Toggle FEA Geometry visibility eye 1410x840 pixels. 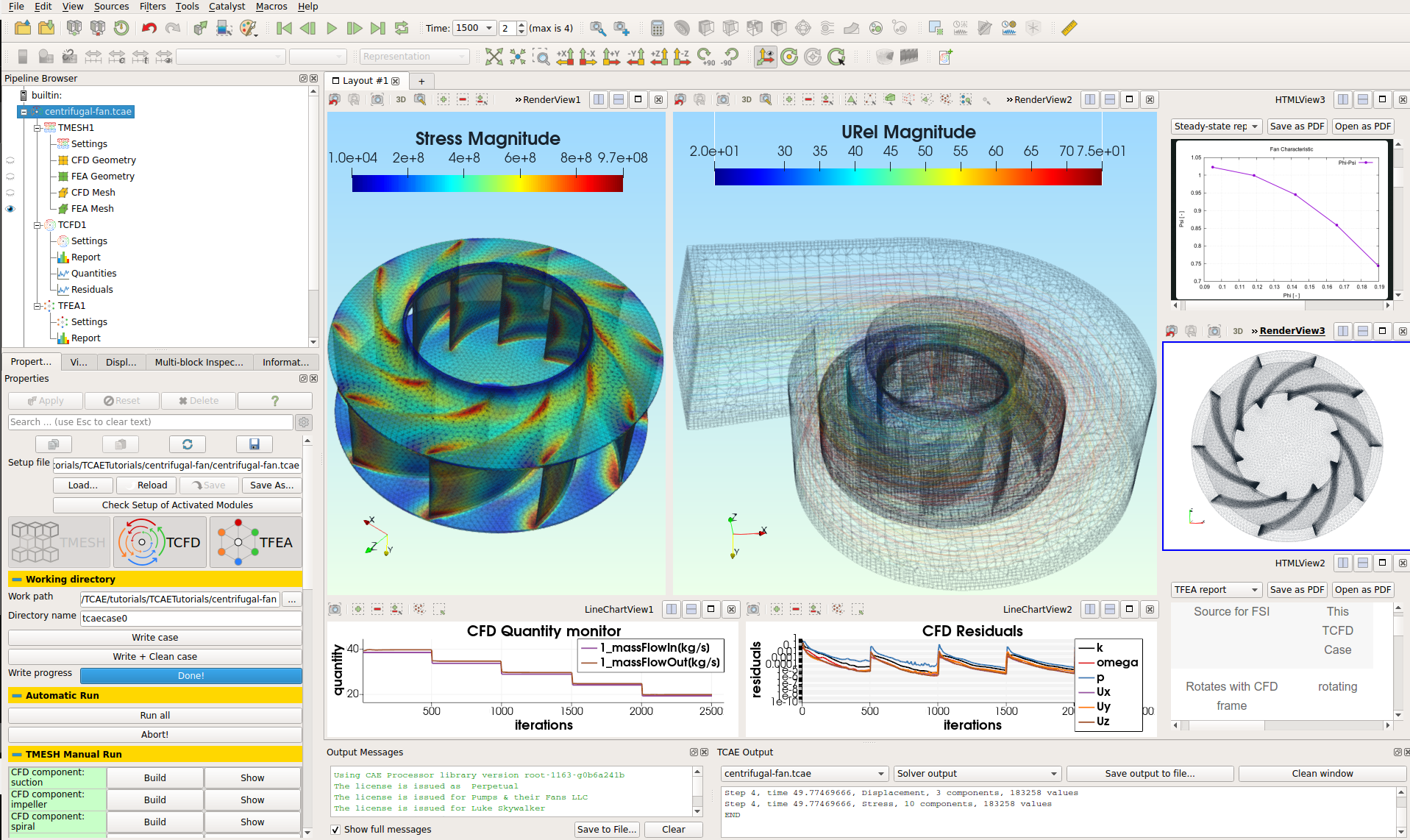tap(10, 177)
